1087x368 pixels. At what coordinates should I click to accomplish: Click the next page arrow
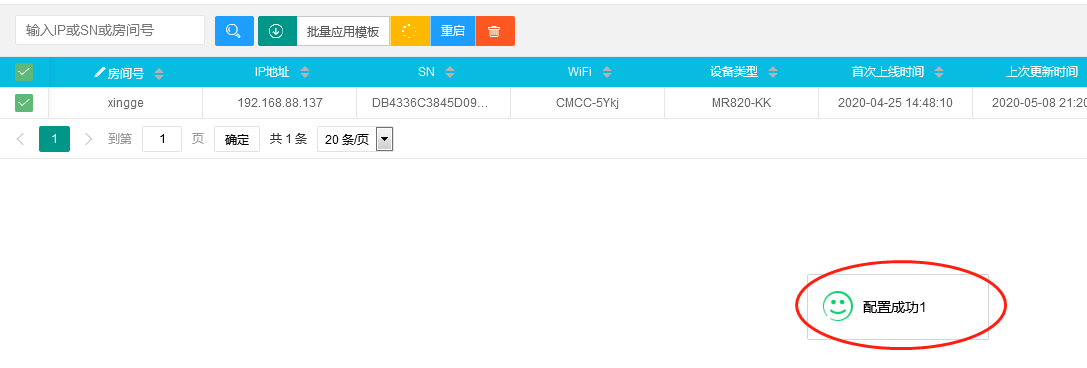pos(88,139)
